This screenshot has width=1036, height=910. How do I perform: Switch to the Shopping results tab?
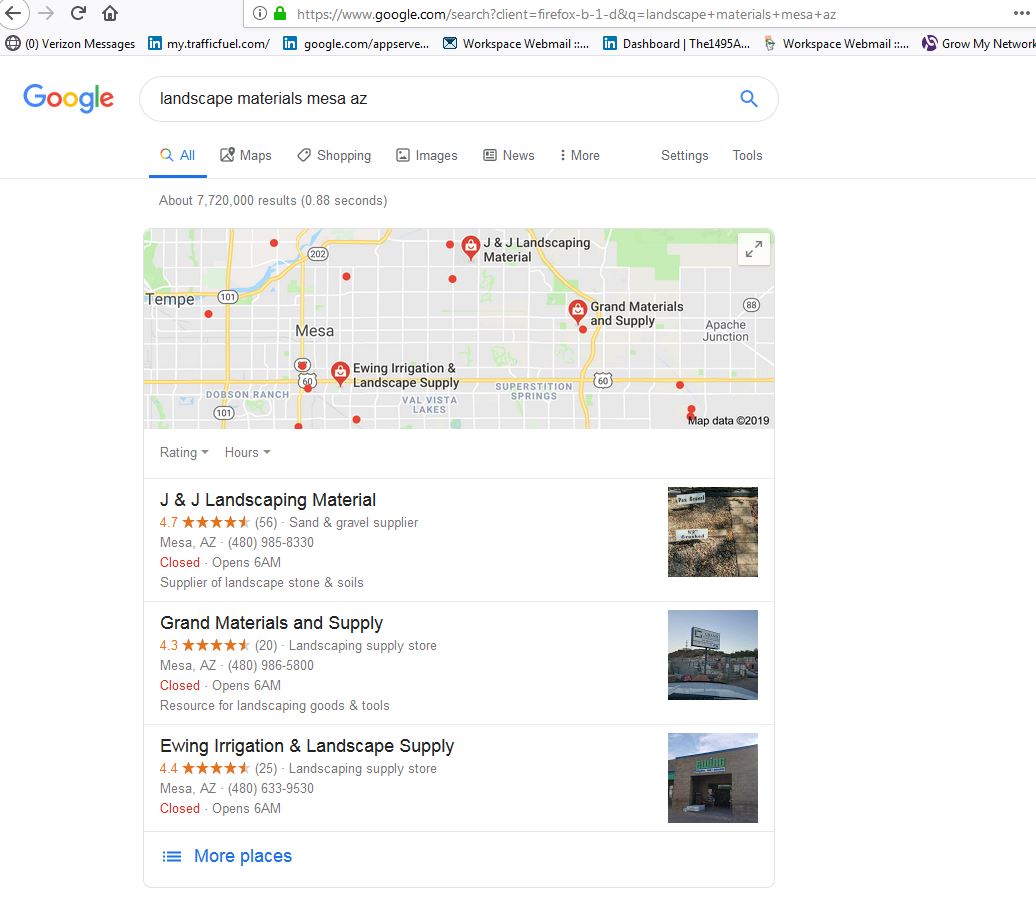coord(334,155)
